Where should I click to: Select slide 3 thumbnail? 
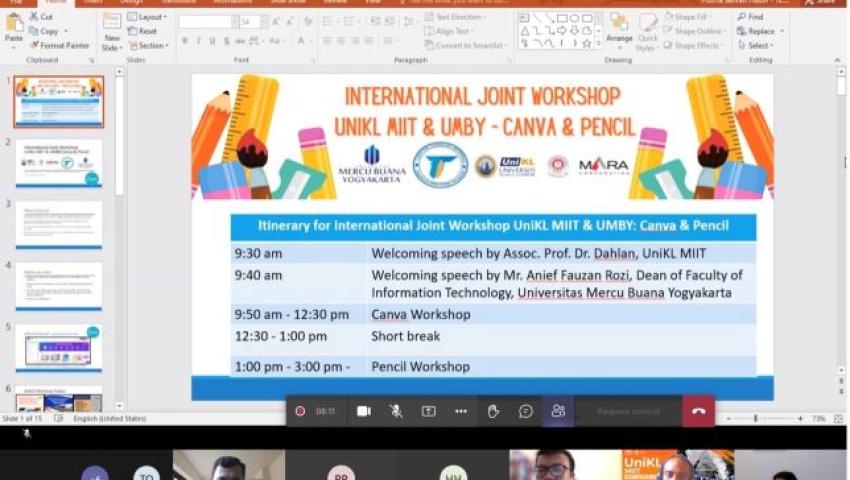point(59,225)
